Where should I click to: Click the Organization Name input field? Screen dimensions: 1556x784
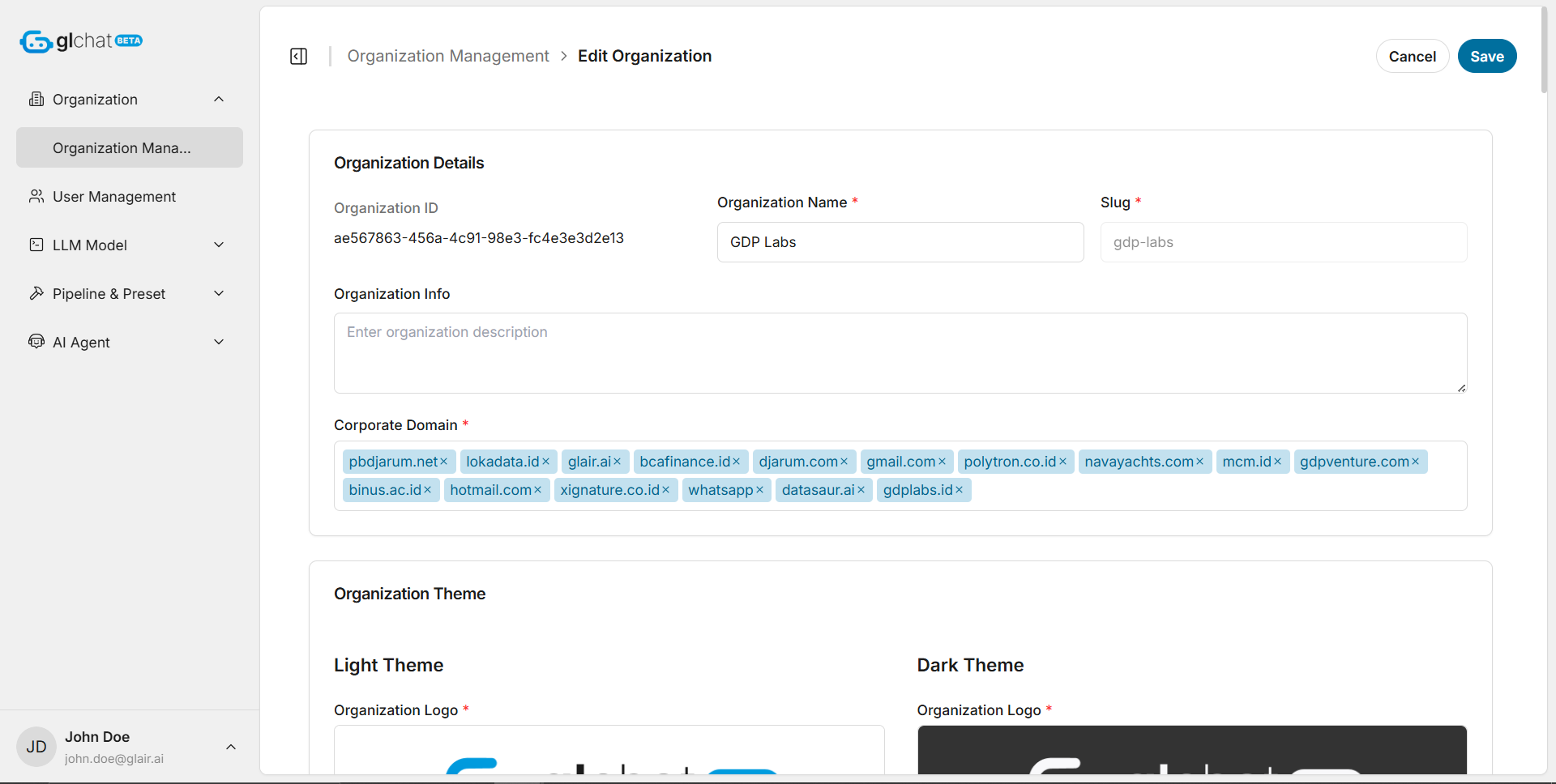click(x=900, y=242)
